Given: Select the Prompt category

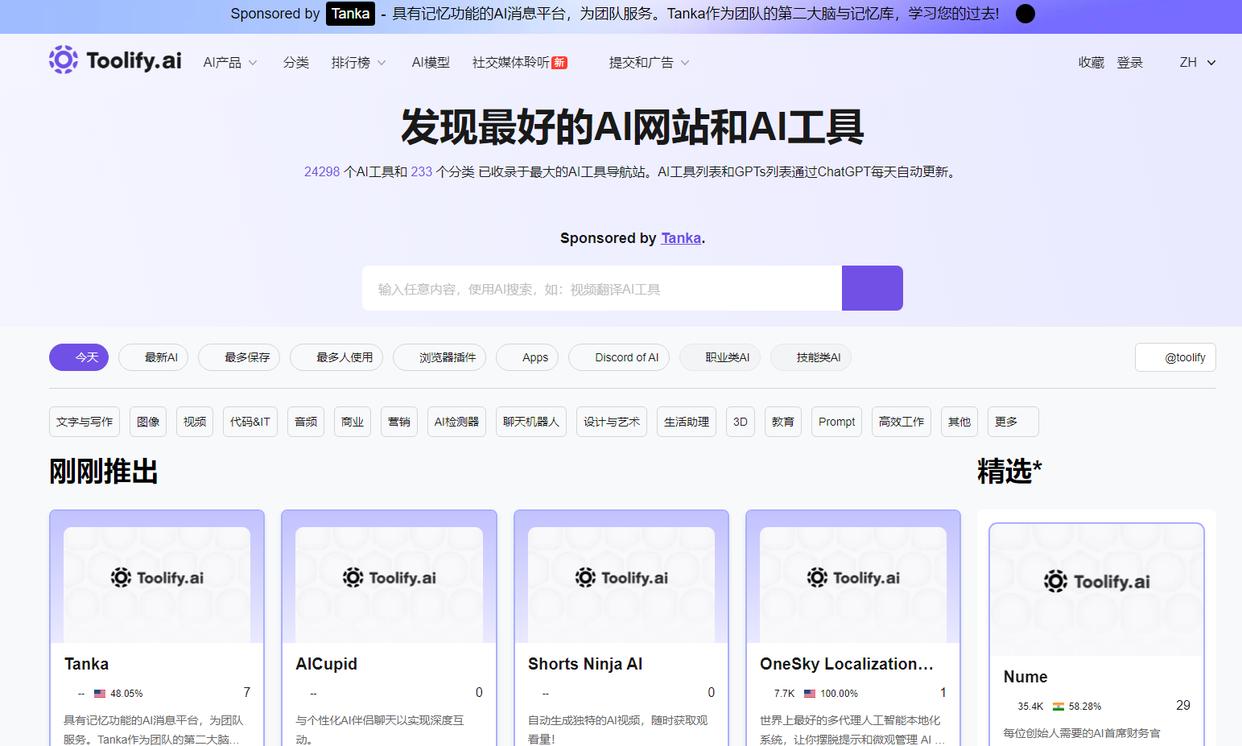Looking at the screenshot, I should 837,422.
